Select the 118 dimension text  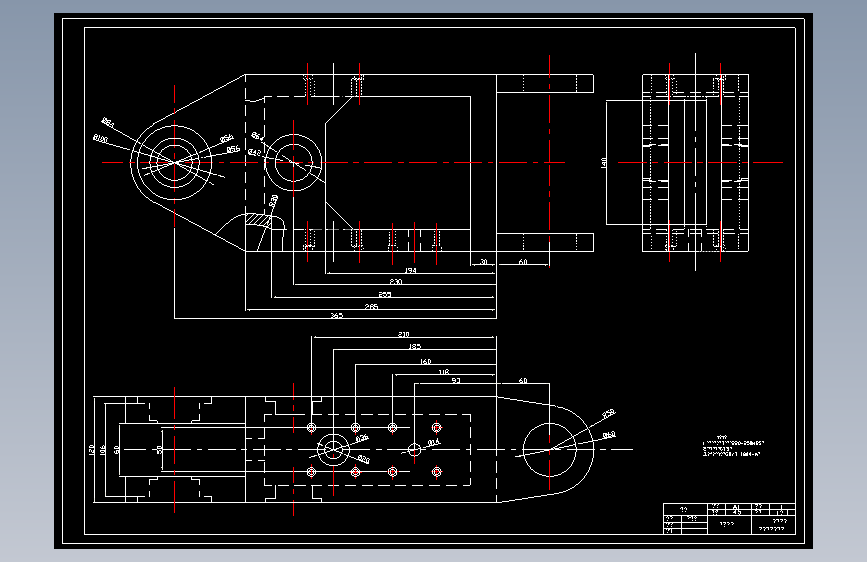[x=444, y=372]
